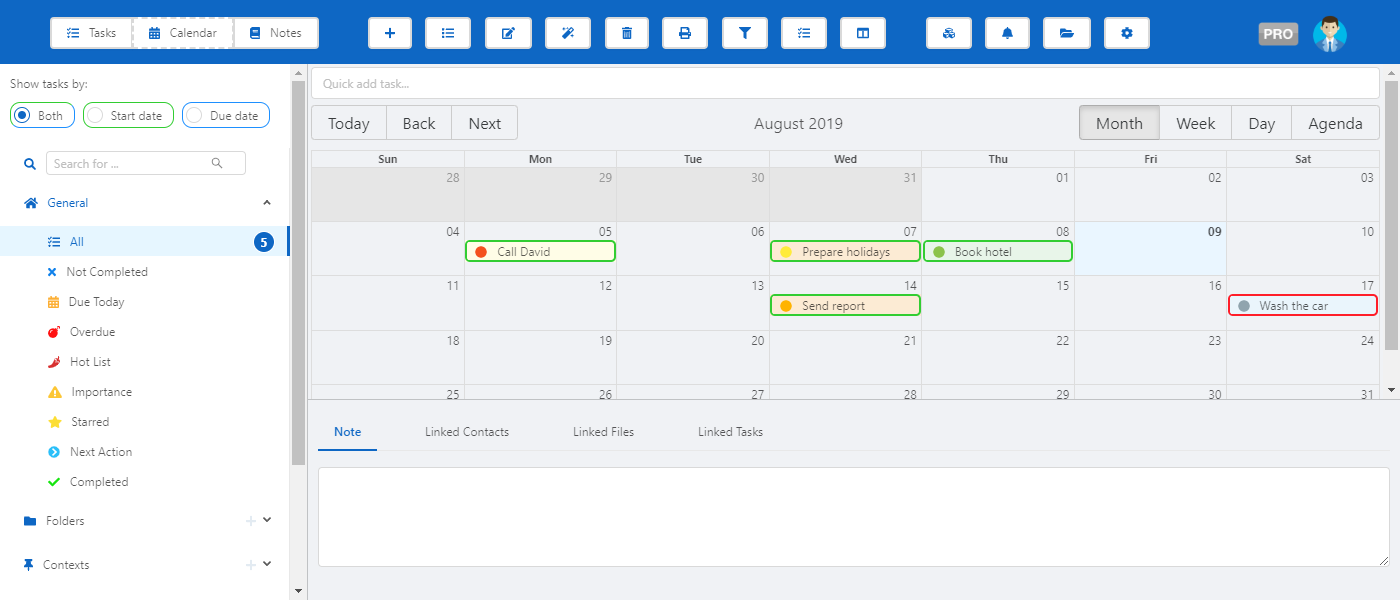Click the pencil edit icon in toolbar
Viewport: 1400px width, 600px height.
[x=508, y=33]
